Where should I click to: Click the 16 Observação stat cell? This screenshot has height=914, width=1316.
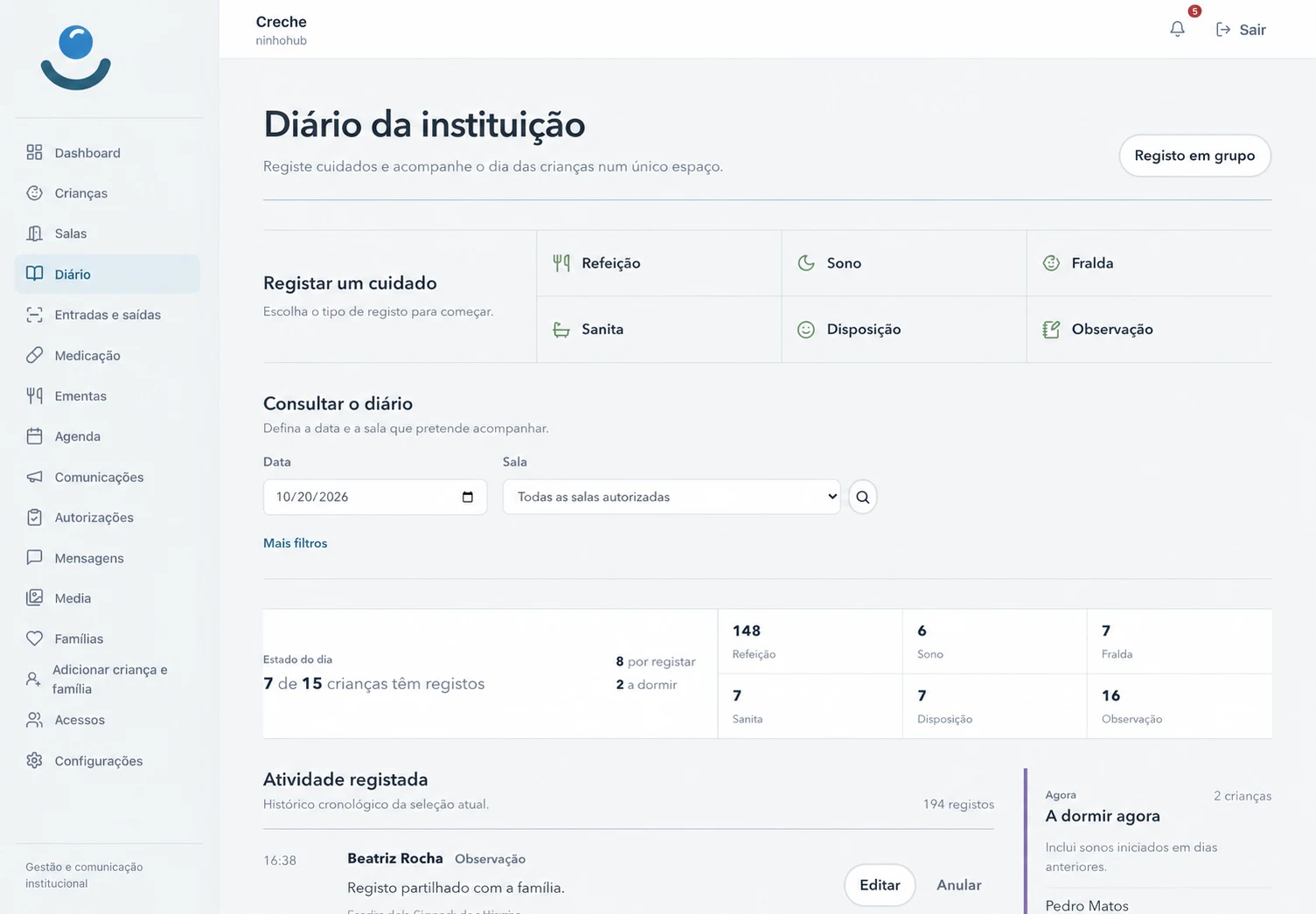(x=1179, y=706)
